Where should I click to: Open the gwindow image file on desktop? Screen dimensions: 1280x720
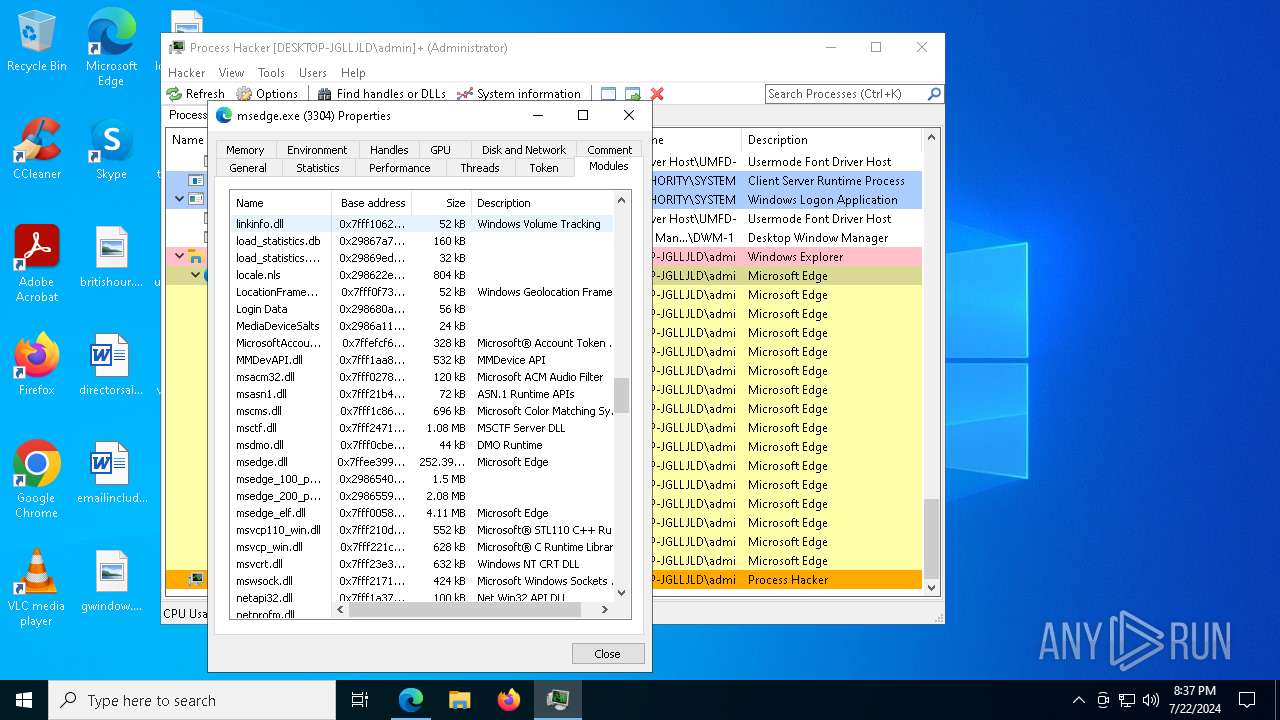coord(111,581)
